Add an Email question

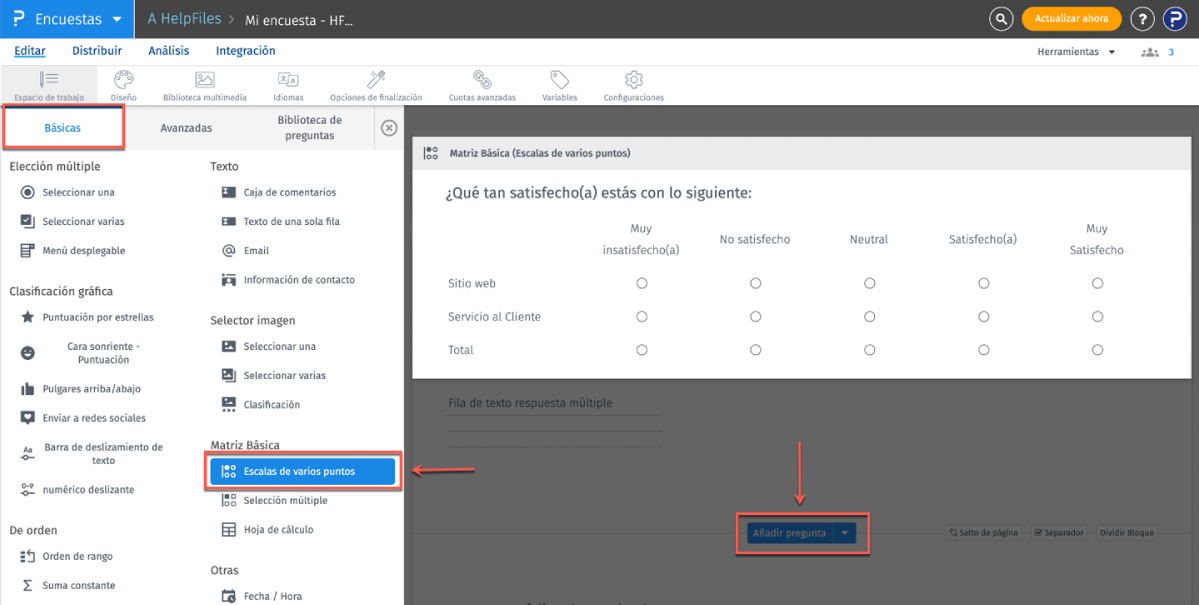click(245, 250)
